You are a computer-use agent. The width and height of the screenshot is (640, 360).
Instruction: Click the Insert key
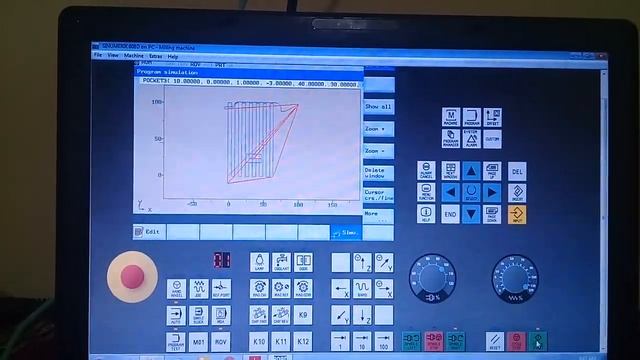517,192
